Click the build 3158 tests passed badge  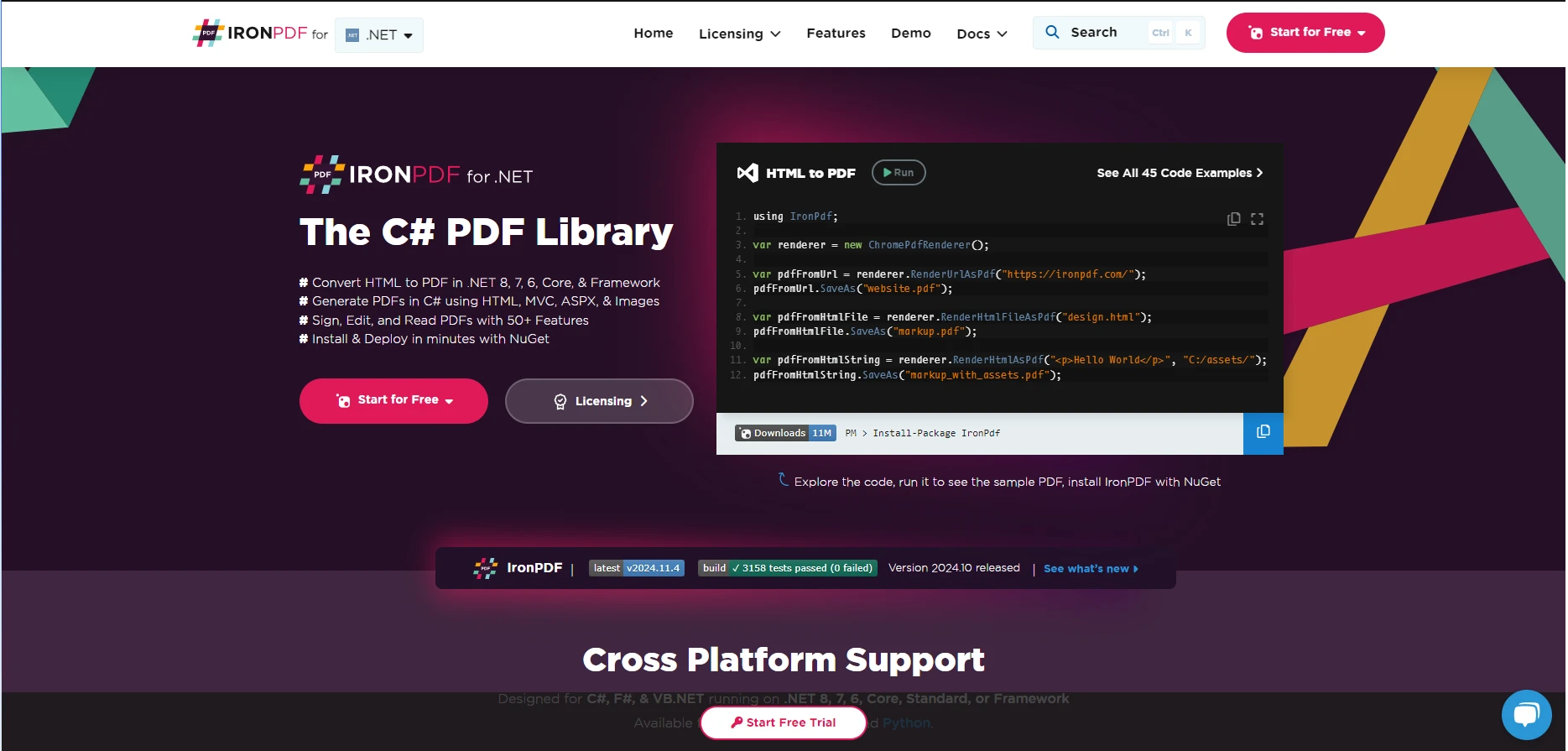[788, 568]
